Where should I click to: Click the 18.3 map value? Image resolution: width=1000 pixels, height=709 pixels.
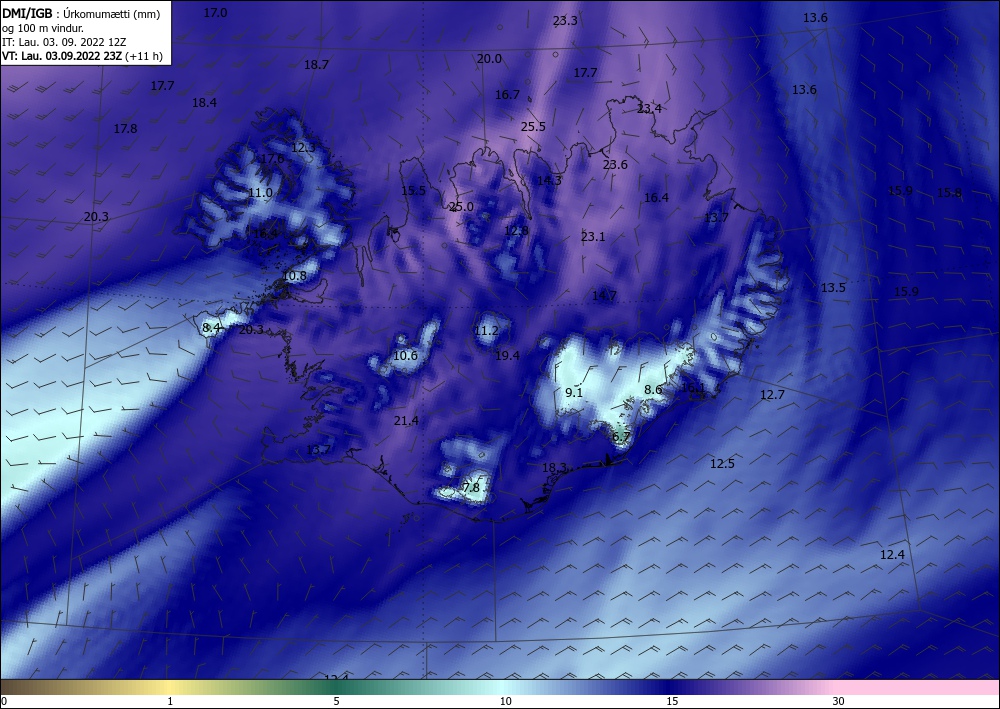[x=554, y=468]
